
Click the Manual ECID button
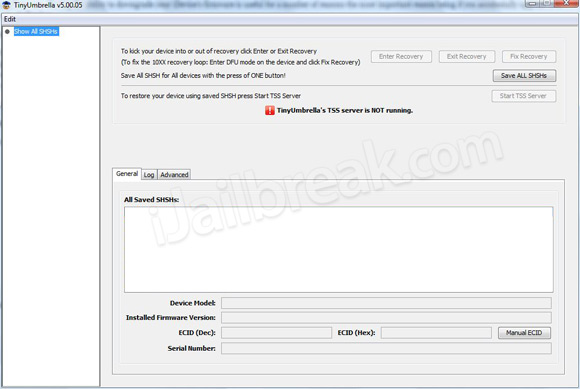pyautogui.click(x=524, y=333)
